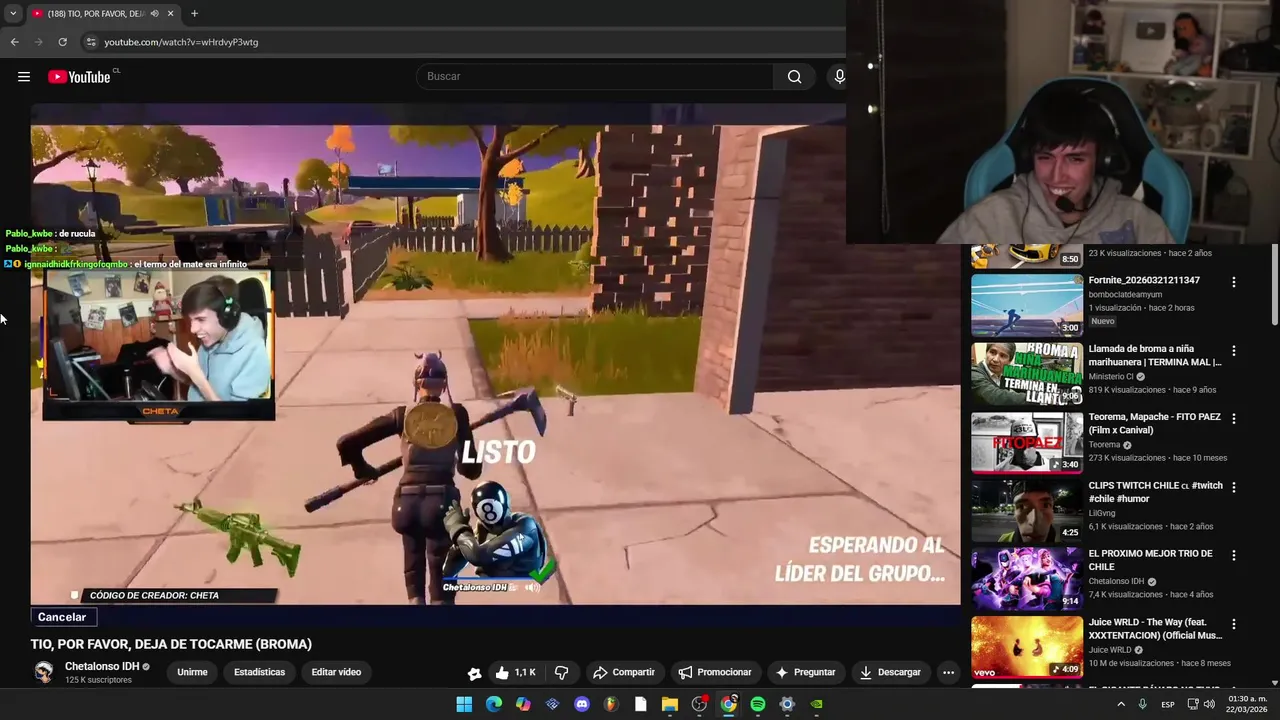Open more actions ellipsis under video
1280x720 pixels.
948,673
